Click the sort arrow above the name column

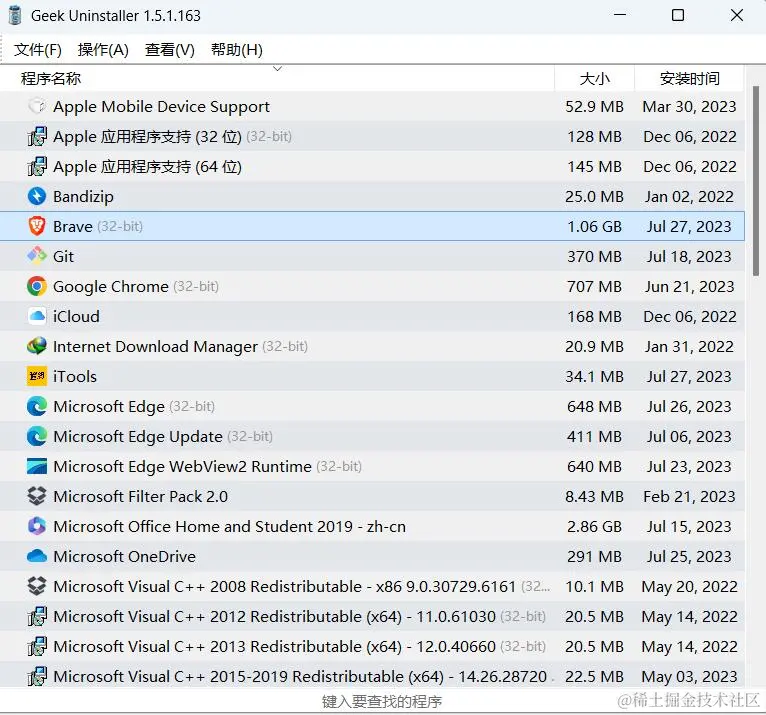pyautogui.click(x=277, y=69)
